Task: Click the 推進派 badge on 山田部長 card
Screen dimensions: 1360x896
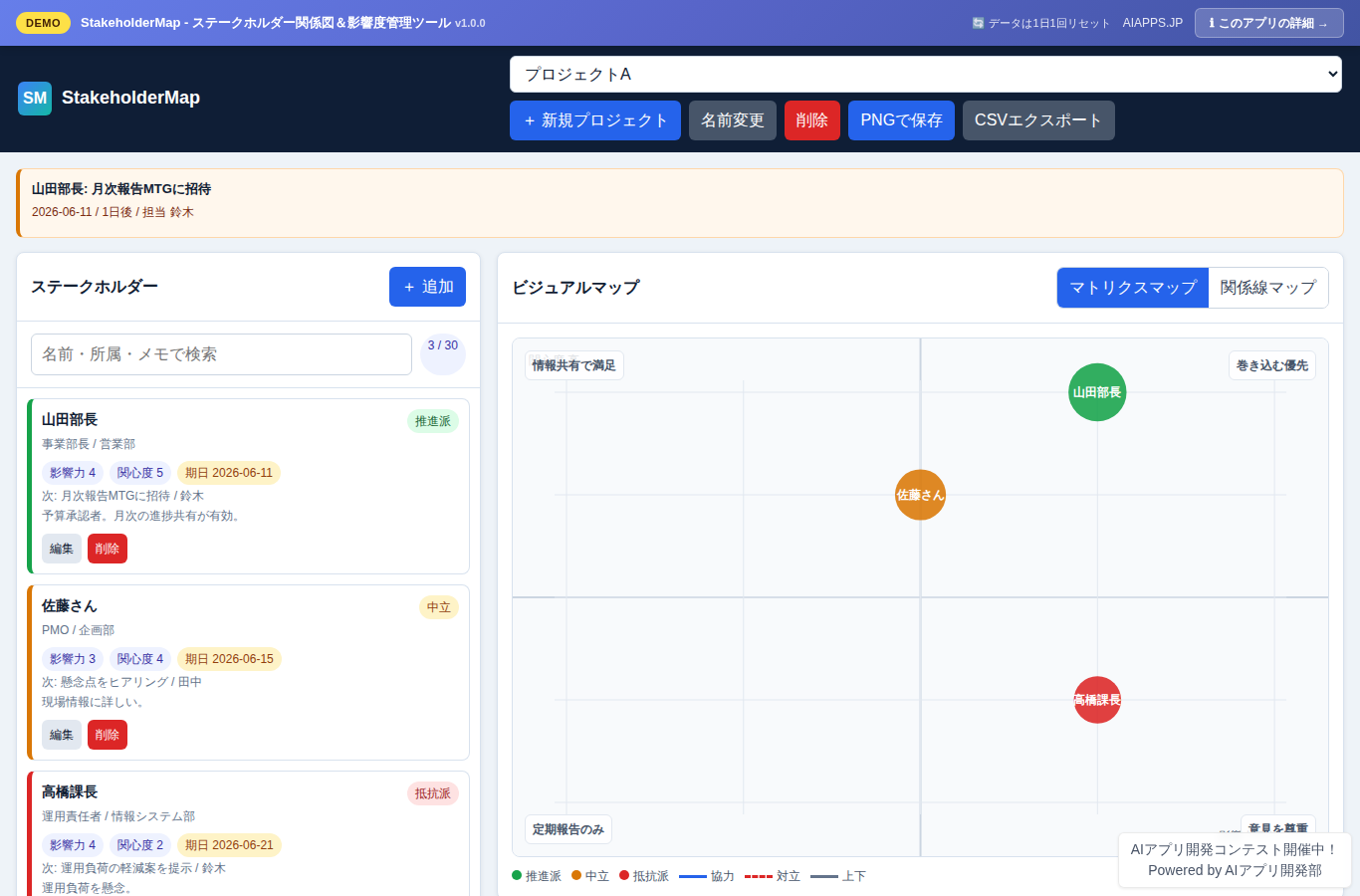Action: (x=433, y=421)
